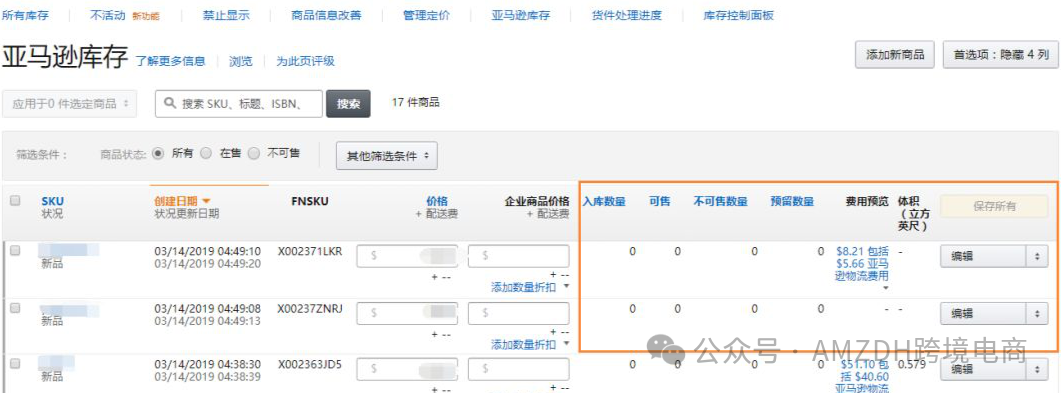1061x393 pixels.
Task: Click the 搜索 button
Action: click(348, 104)
